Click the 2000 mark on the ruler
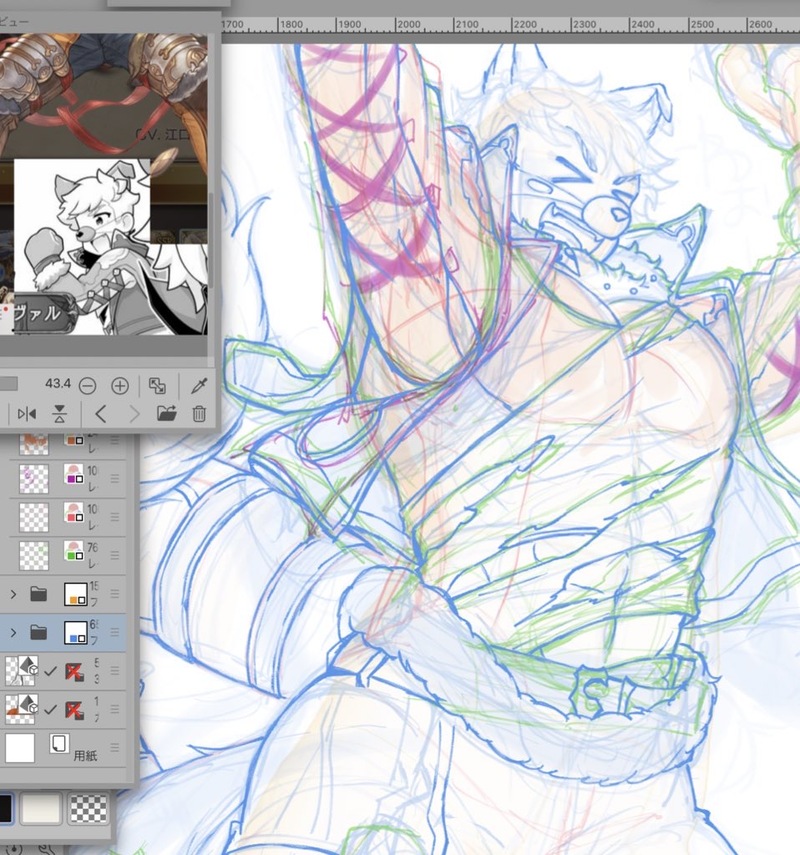This screenshot has width=800, height=855. [409, 25]
